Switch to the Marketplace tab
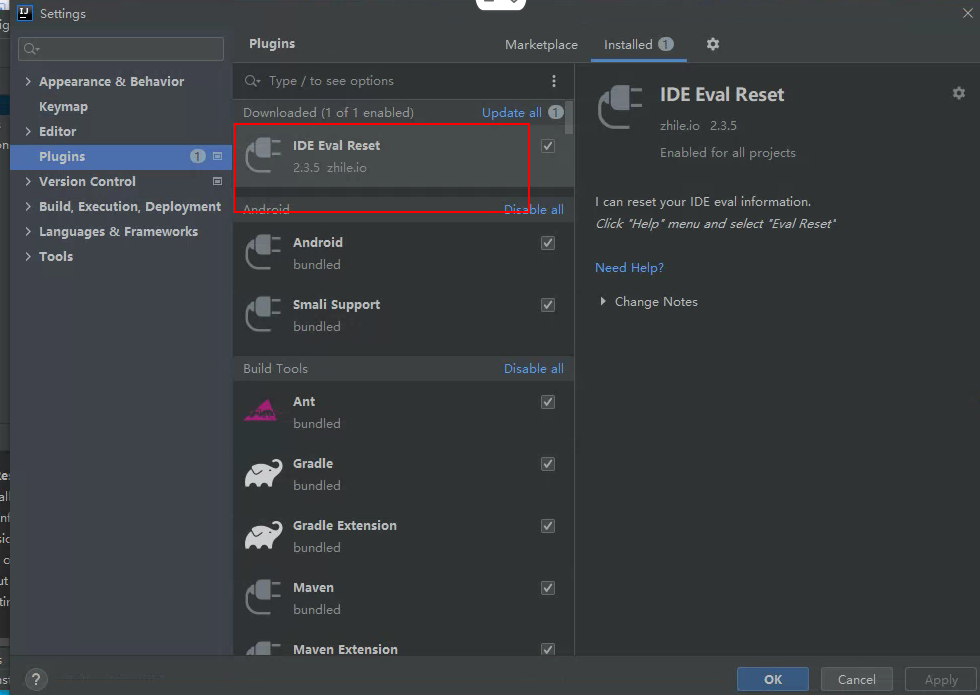This screenshot has height=695, width=980. tap(541, 45)
